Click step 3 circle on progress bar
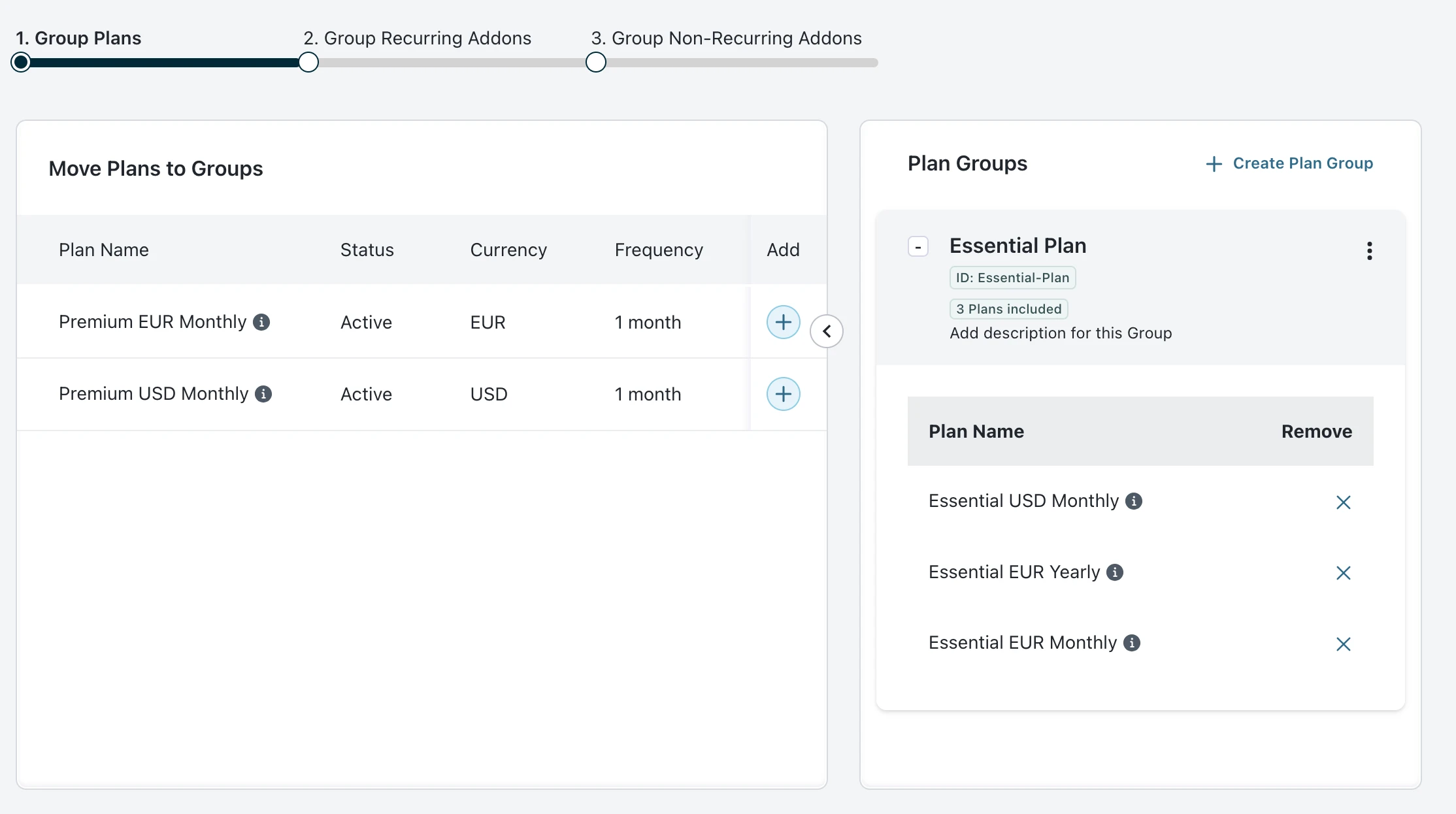This screenshot has height=814, width=1456. point(595,63)
